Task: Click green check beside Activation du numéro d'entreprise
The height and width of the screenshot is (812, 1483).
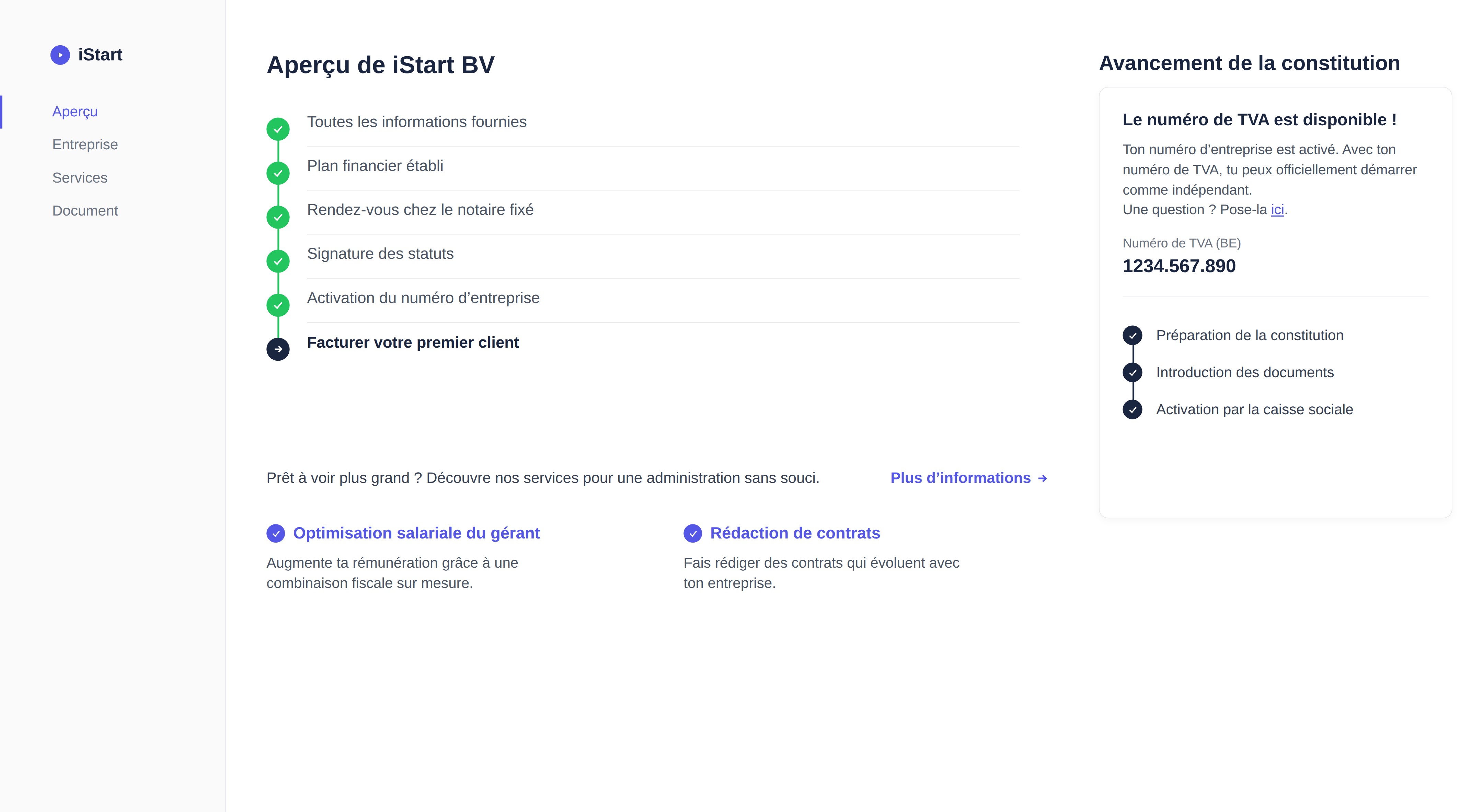Action: click(278, 305)
